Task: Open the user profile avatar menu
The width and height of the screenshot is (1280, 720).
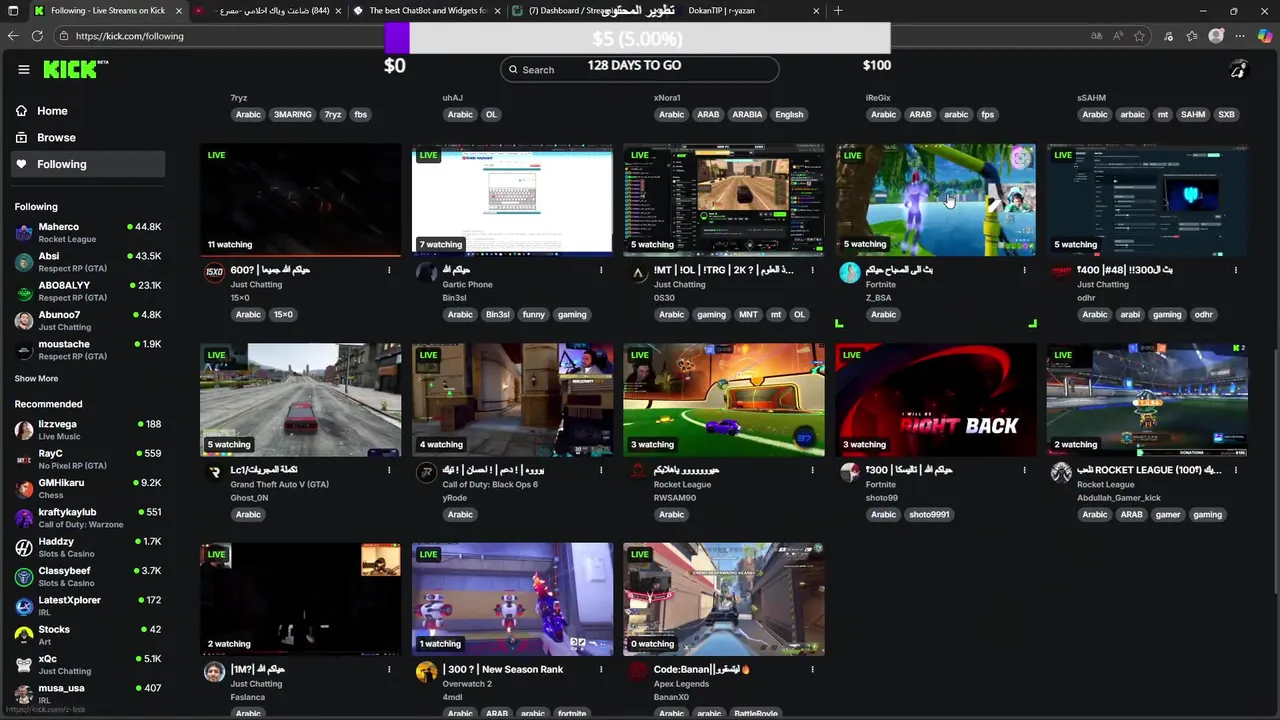Action: [x=1238, y=69]
